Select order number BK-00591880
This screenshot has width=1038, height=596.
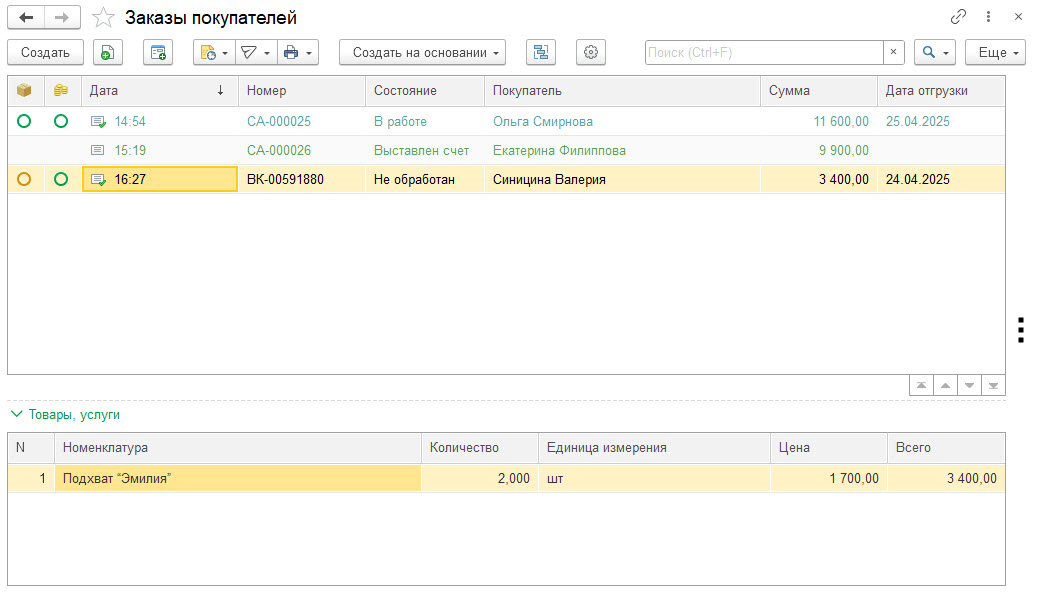click(x=285, y=179)
